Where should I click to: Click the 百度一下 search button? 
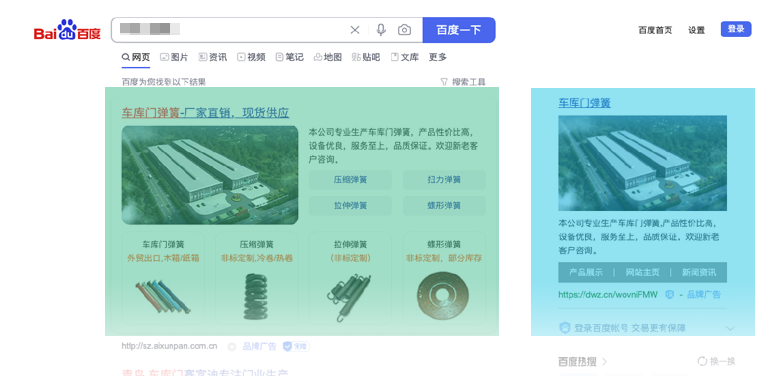coord(459,30)
